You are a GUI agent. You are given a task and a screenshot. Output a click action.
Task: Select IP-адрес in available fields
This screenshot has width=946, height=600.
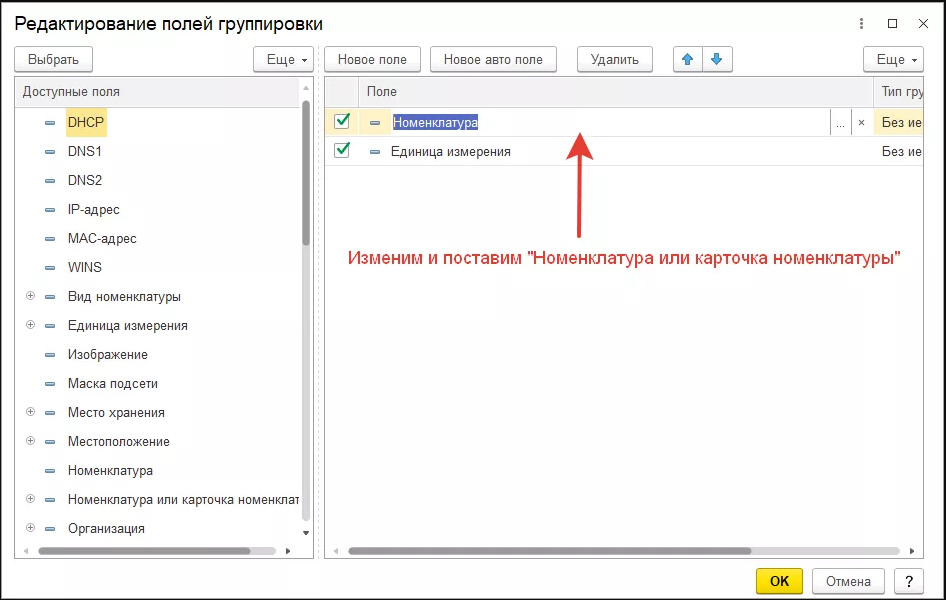coord(94,209)
